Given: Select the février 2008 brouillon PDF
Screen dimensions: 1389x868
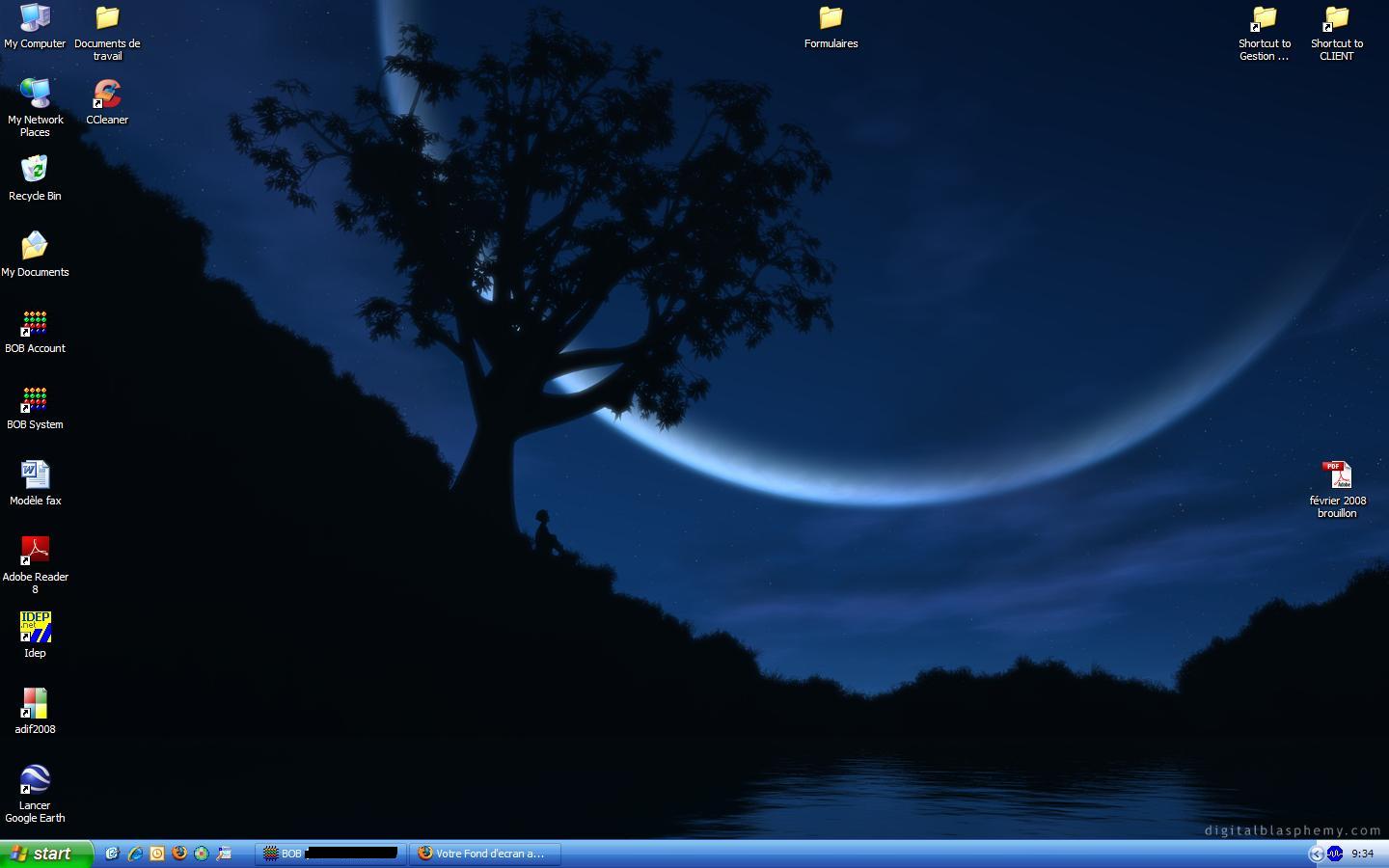Looking at the screenshot, I should (1337, 490).
